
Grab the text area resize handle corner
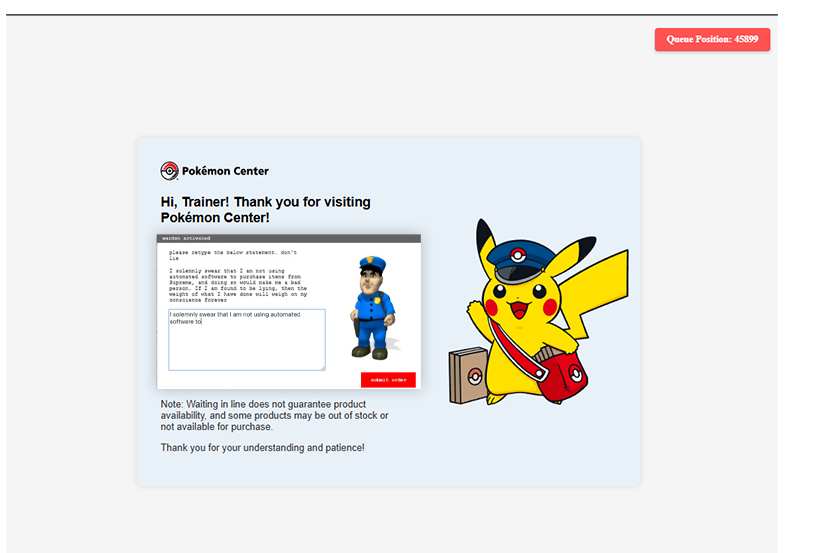point(323,368)
